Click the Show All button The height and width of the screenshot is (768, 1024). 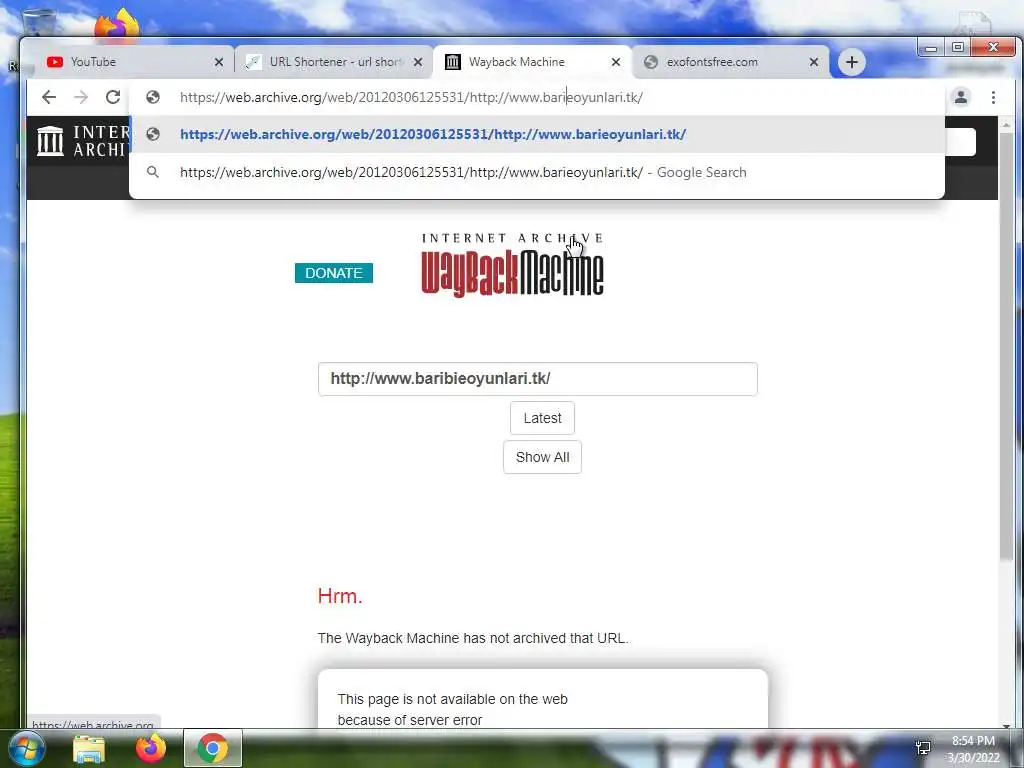tap(542, 457)
